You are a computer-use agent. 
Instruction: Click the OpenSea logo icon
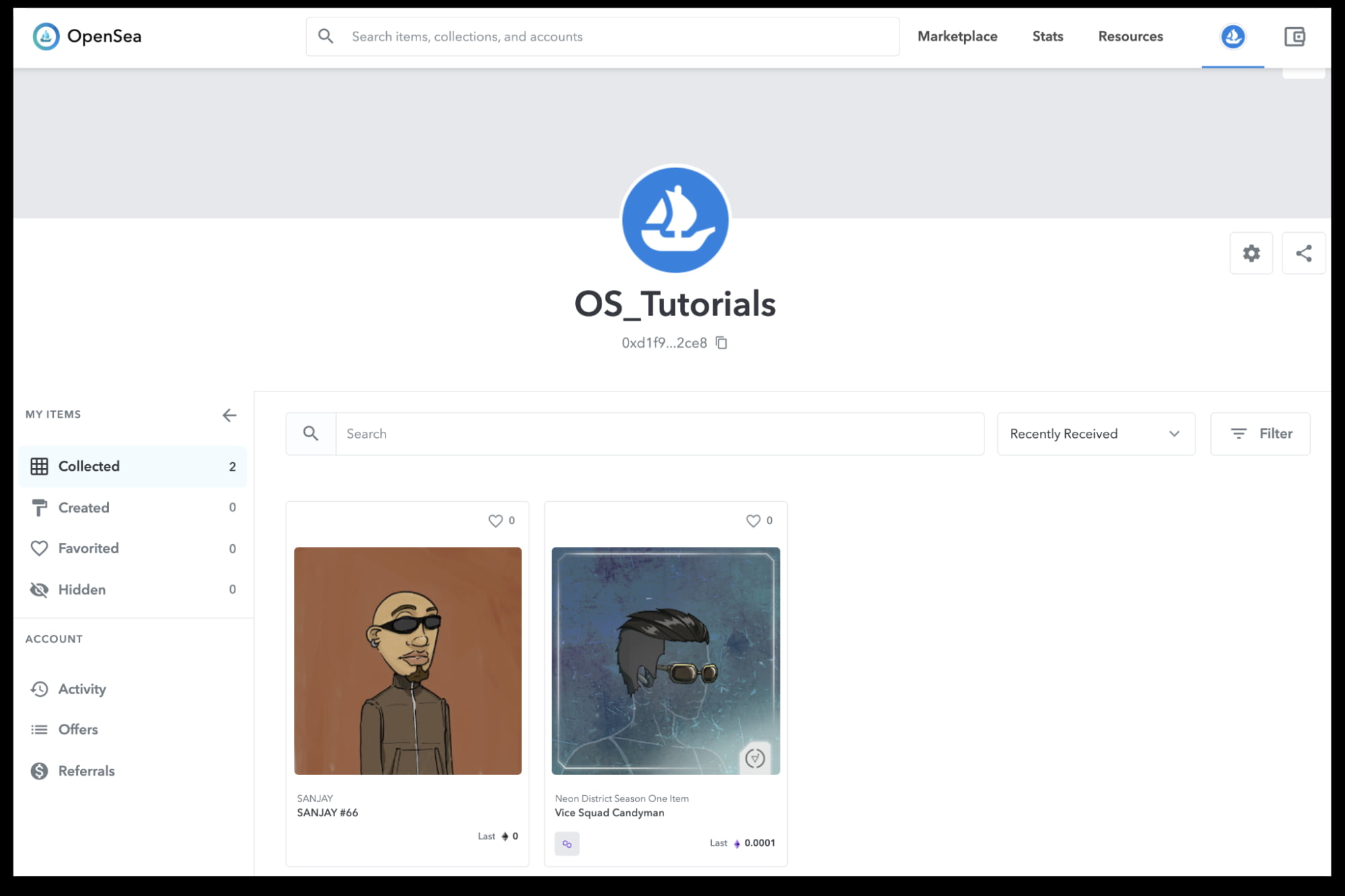click(x=45, y=36)
